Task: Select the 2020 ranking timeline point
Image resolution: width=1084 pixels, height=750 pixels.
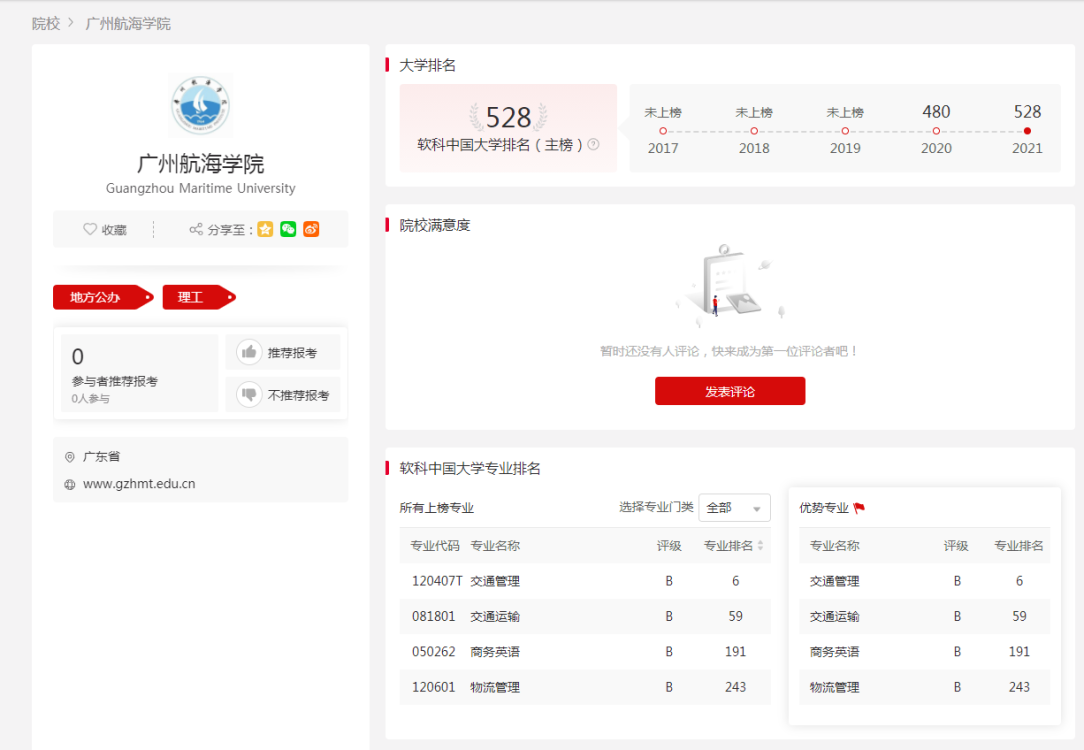Action: pyautogui.click(x=936, y=131)
